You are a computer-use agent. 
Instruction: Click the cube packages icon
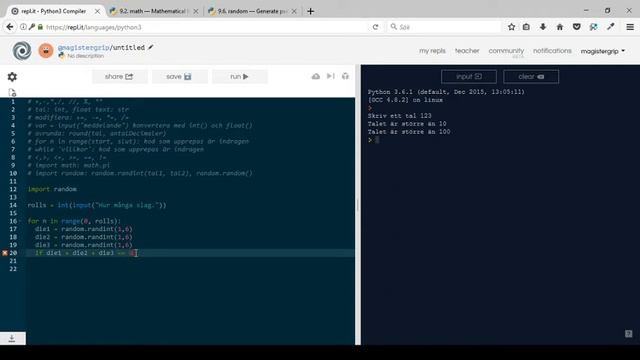(x=345, y=76)
